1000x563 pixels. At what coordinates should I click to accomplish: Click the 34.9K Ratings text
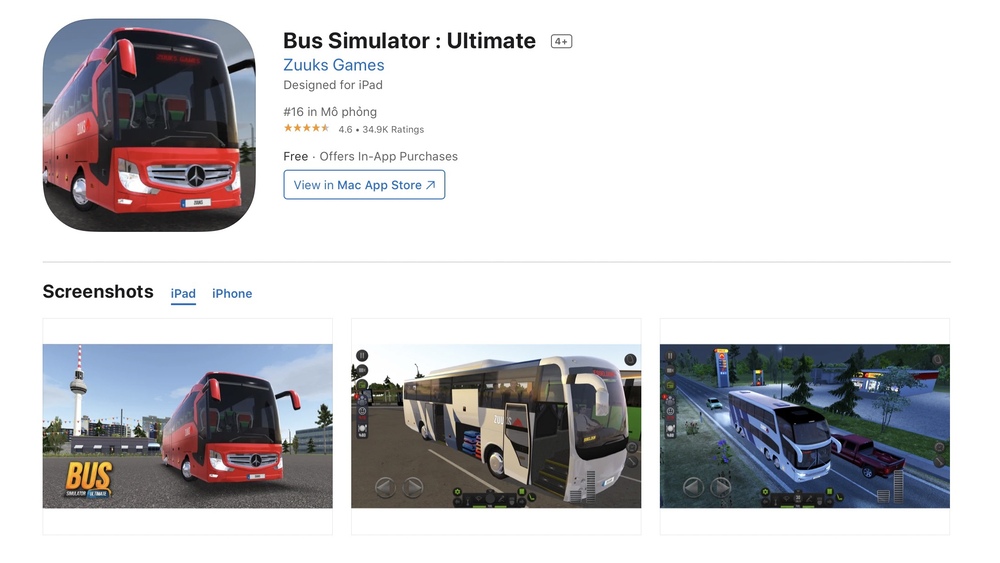click(x=393, y=129)
